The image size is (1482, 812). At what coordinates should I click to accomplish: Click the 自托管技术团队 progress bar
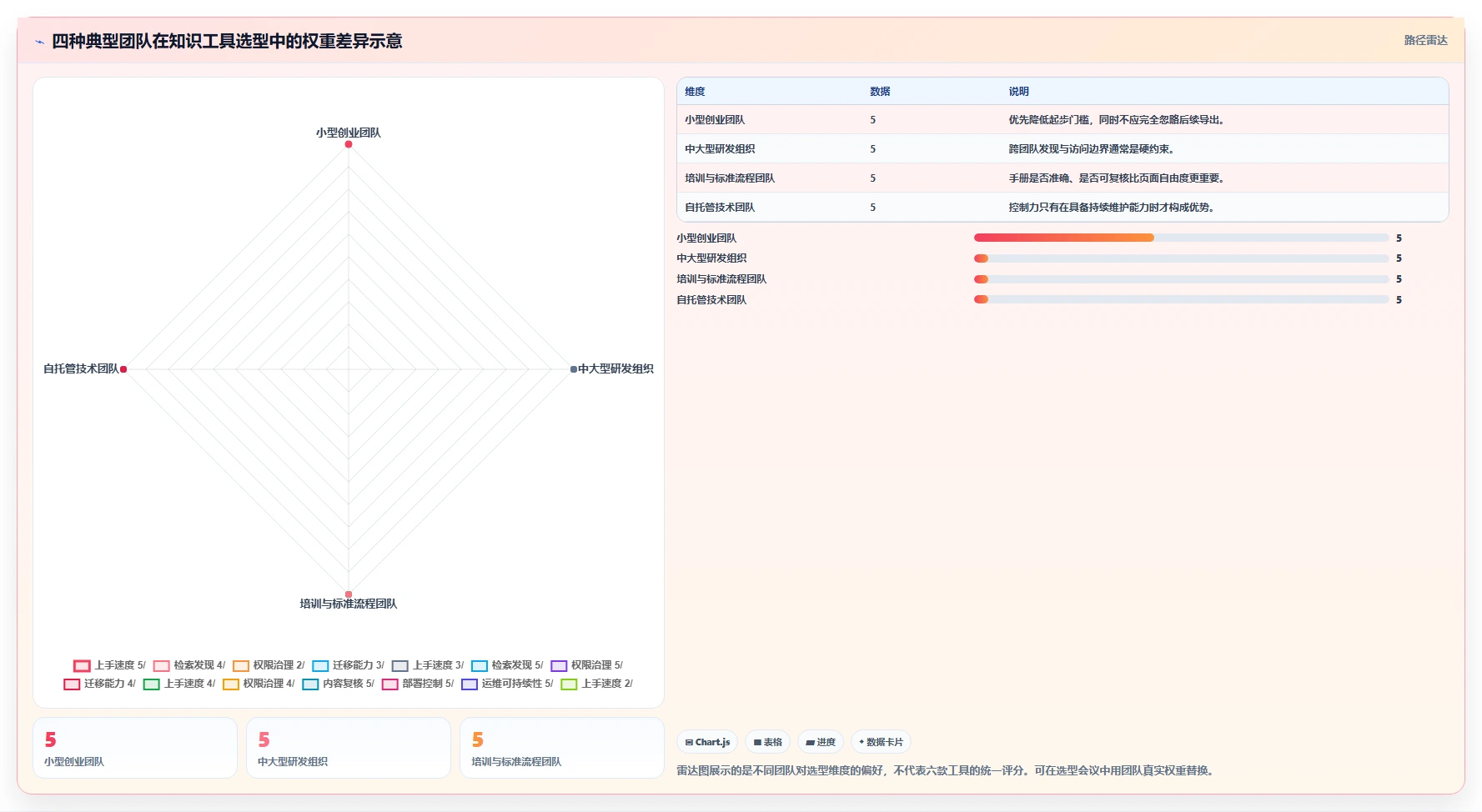1181,299
